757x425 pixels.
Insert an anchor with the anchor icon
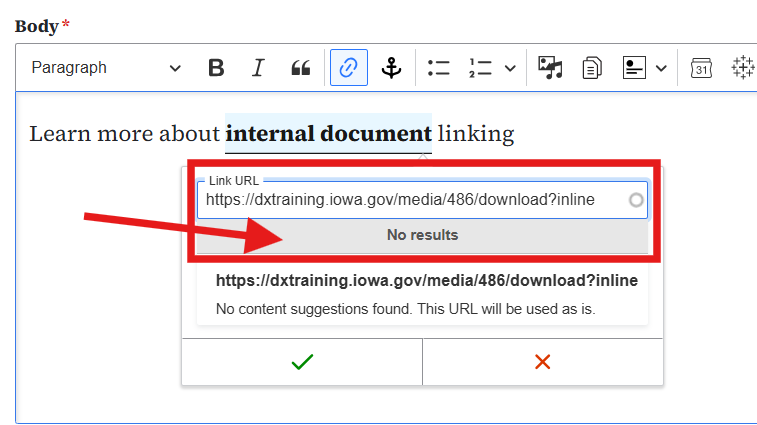tap(392, 68)
